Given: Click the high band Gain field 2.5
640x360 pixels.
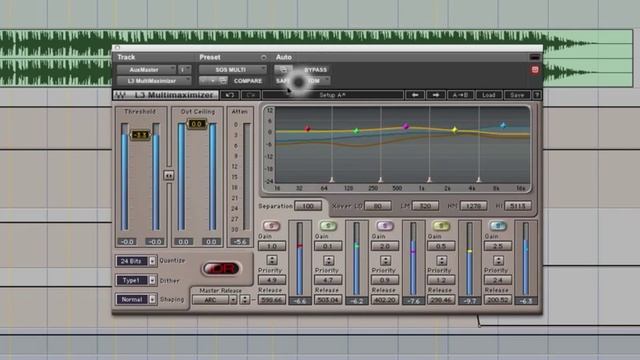Looking at the screenshot, I should [x=498, y=246].
